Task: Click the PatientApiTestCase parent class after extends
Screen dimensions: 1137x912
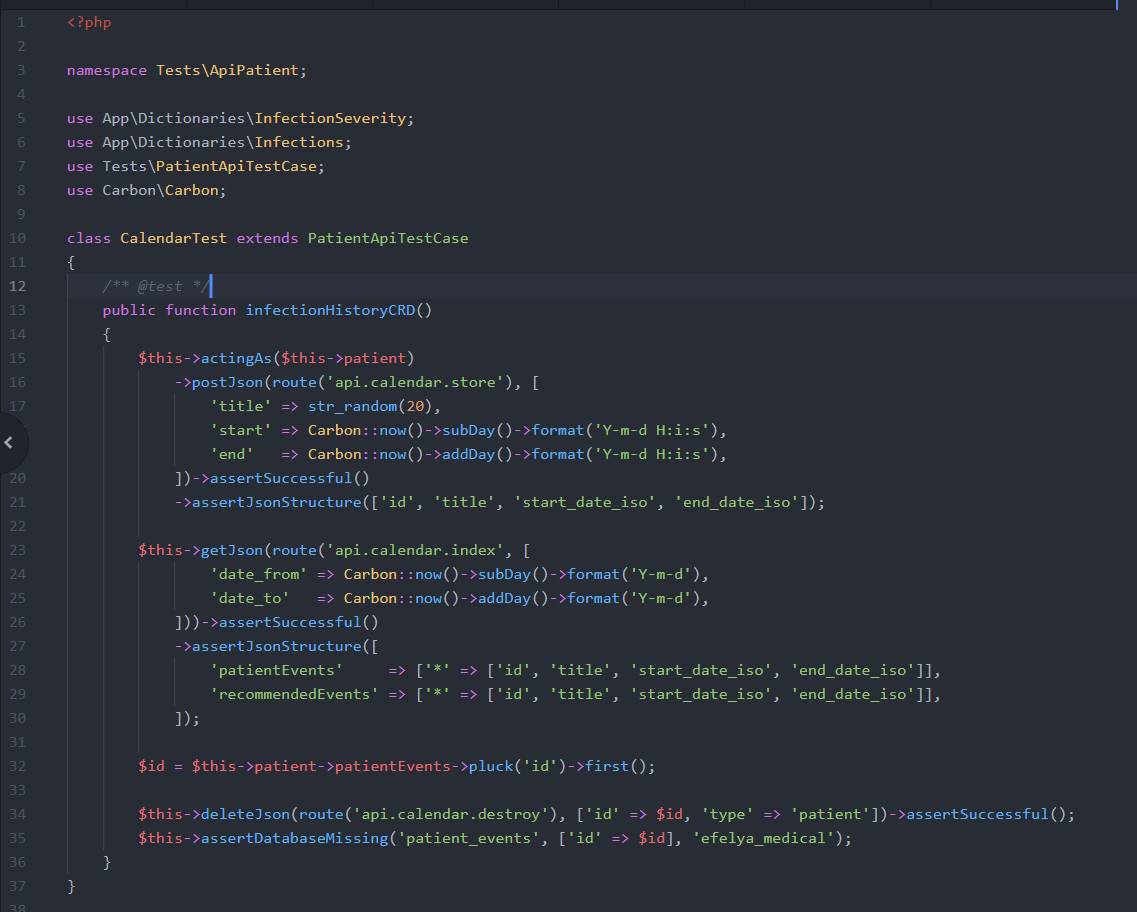Action: 387,238
